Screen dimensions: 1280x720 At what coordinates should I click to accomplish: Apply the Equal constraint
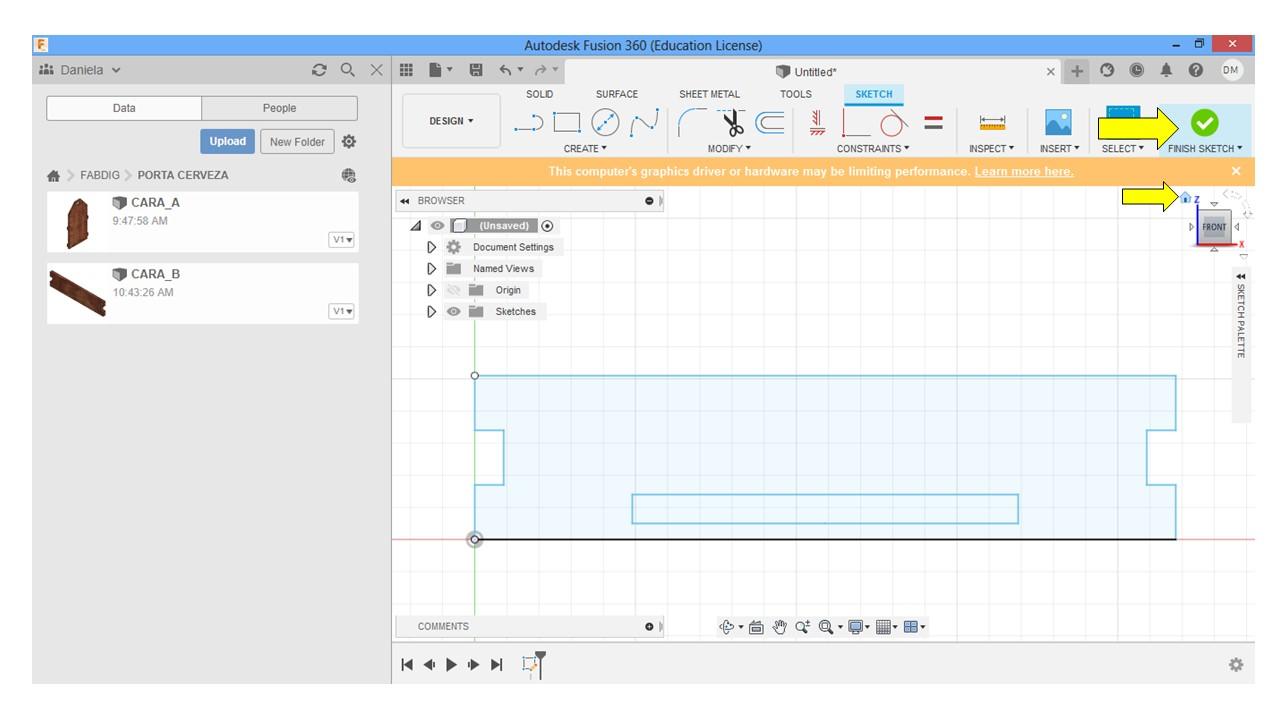click(x=933, y=122)
